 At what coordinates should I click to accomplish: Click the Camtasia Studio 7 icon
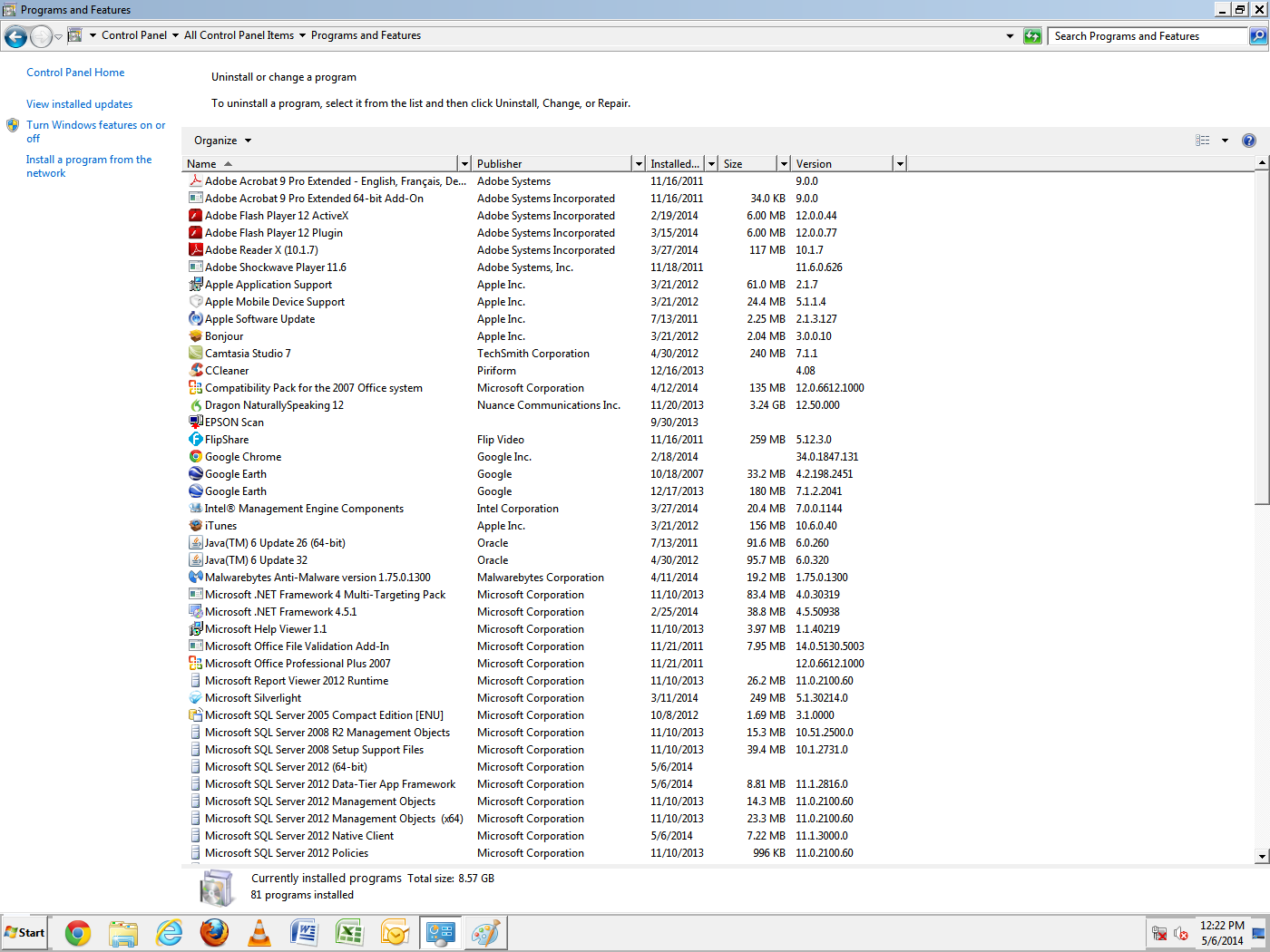(195, 354)
